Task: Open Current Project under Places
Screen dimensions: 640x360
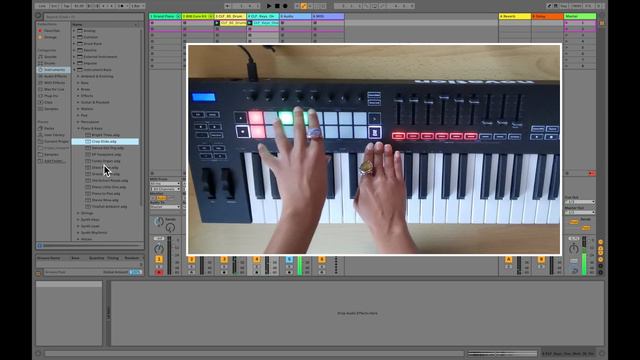Action: pyautogui.click(x=56, y=141)
